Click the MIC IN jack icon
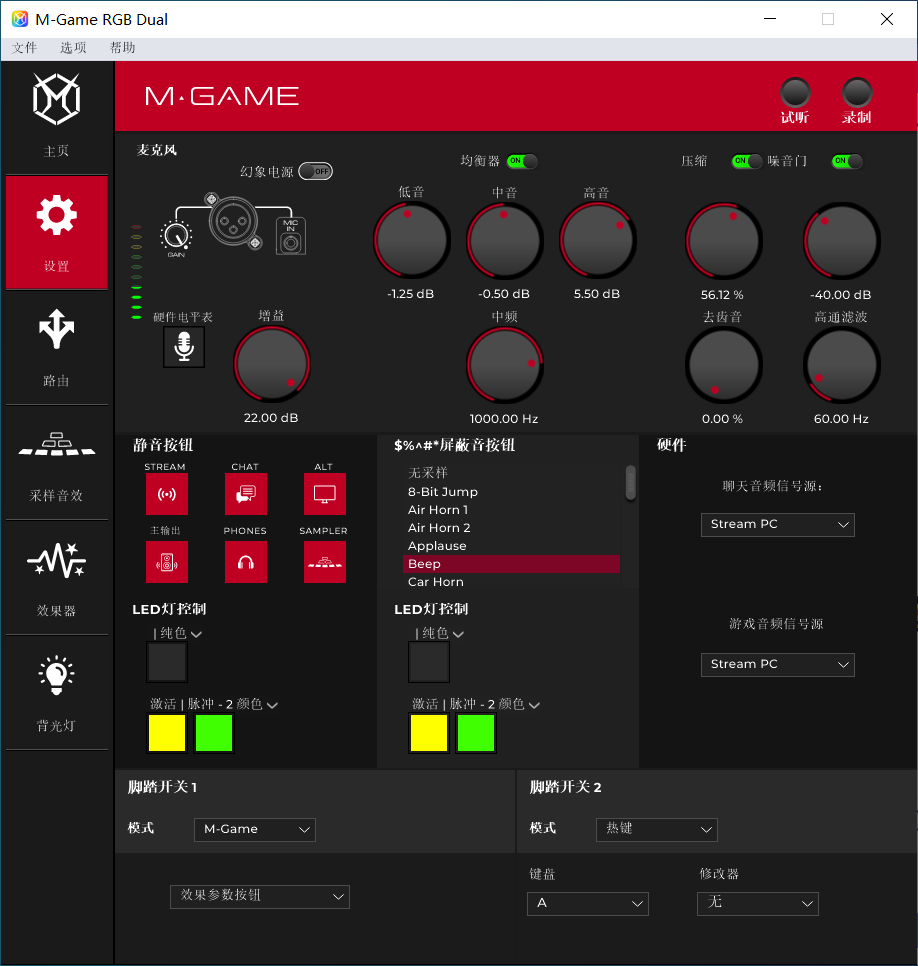This screenshot has height=966, width=918. [291, 236]
